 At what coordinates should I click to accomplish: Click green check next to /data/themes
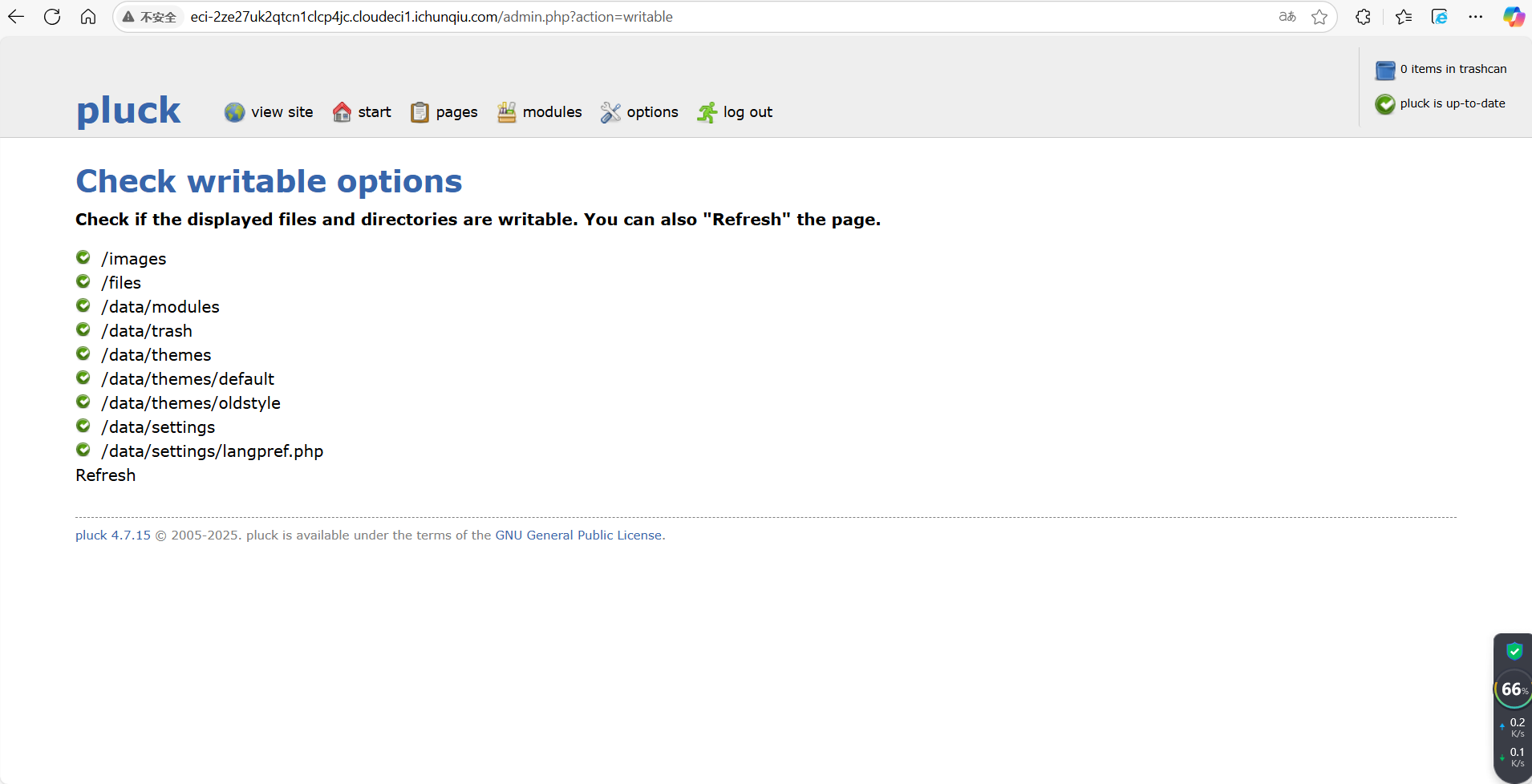pos(83,354)
